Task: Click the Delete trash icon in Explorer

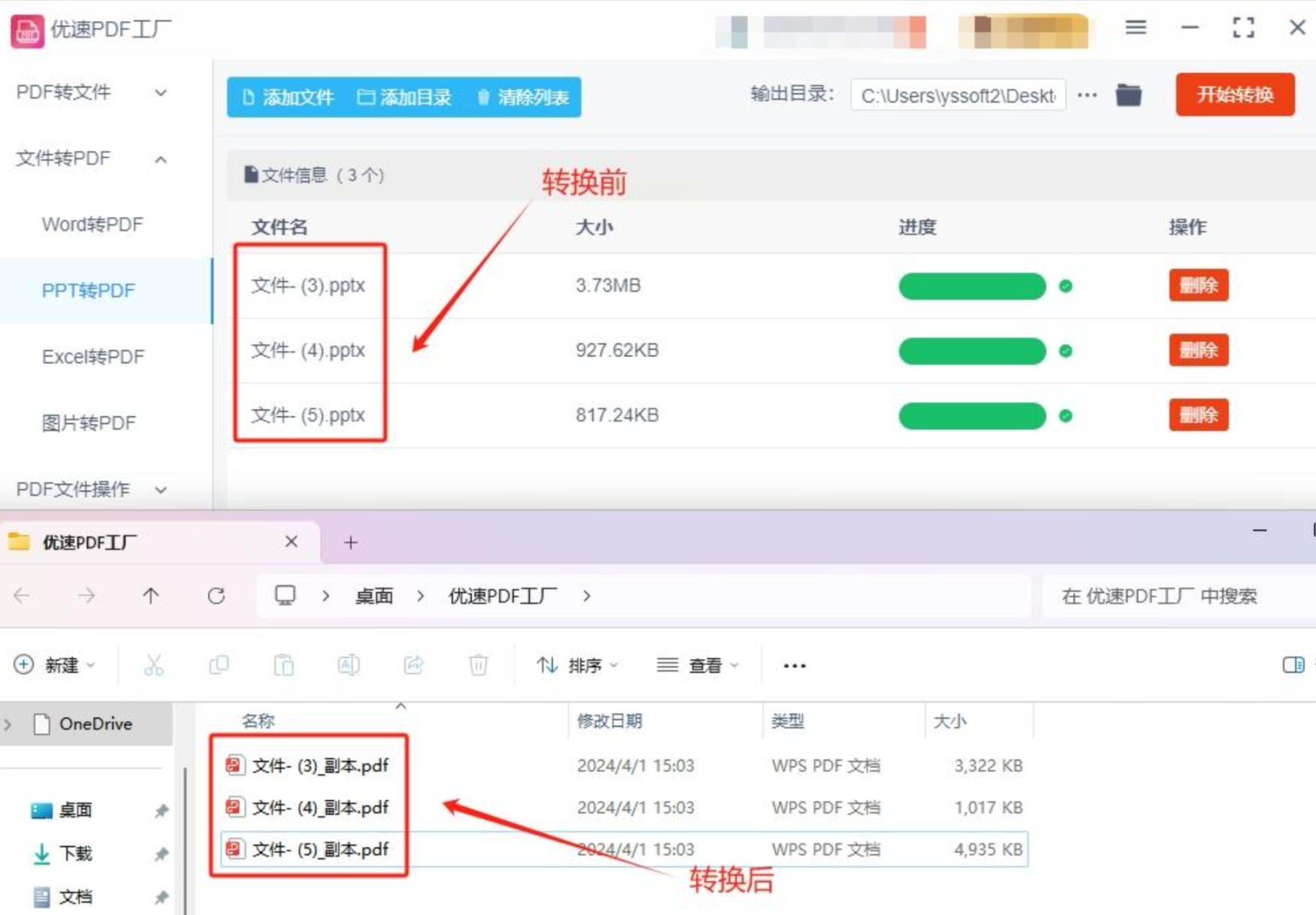Action: 478,665
